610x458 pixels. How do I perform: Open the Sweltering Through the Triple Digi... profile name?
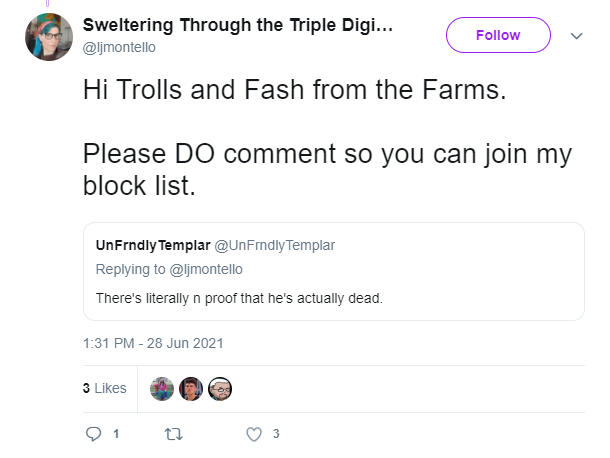236,25
